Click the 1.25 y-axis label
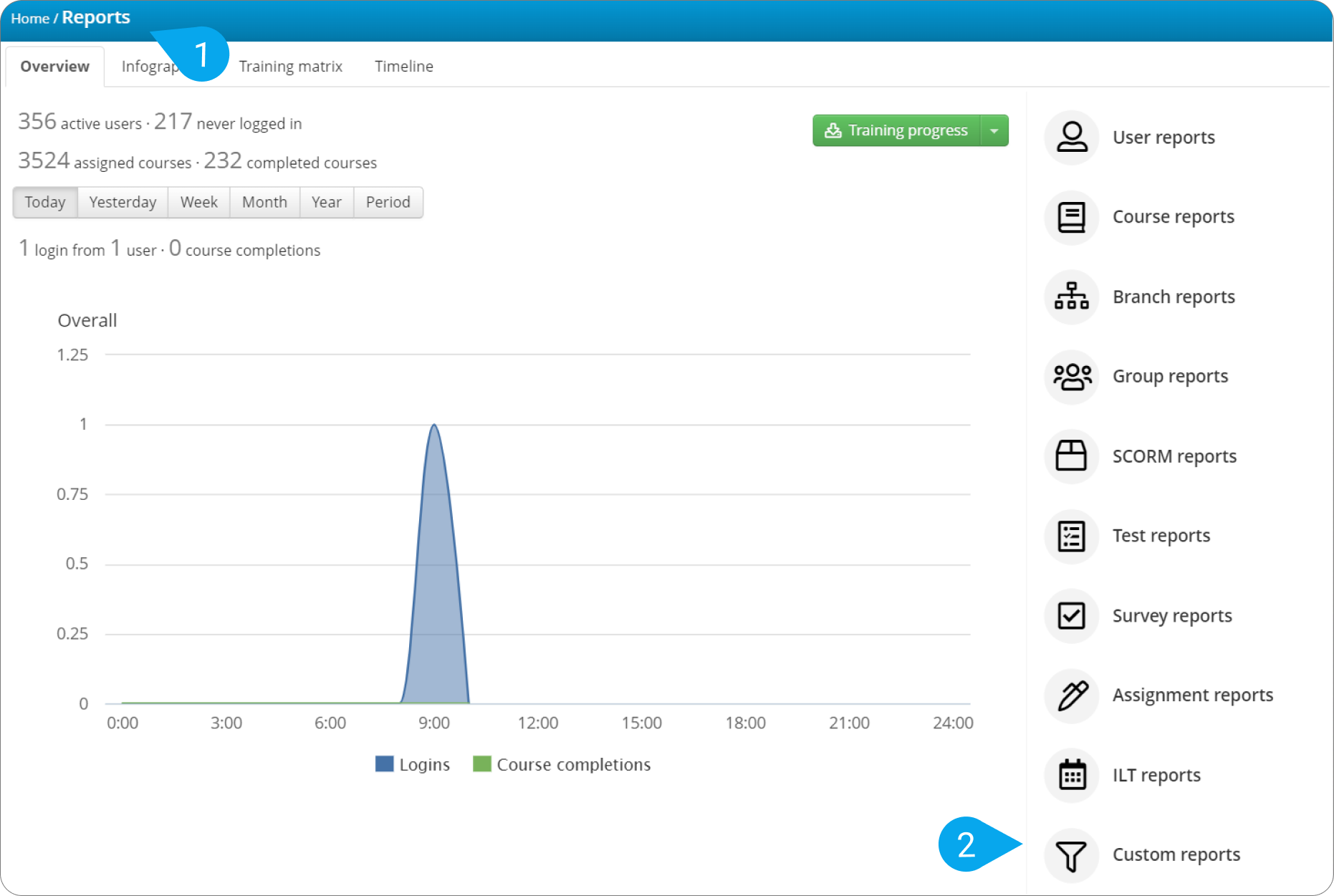Screen dimensions: 1334x896 click(72, 355)
